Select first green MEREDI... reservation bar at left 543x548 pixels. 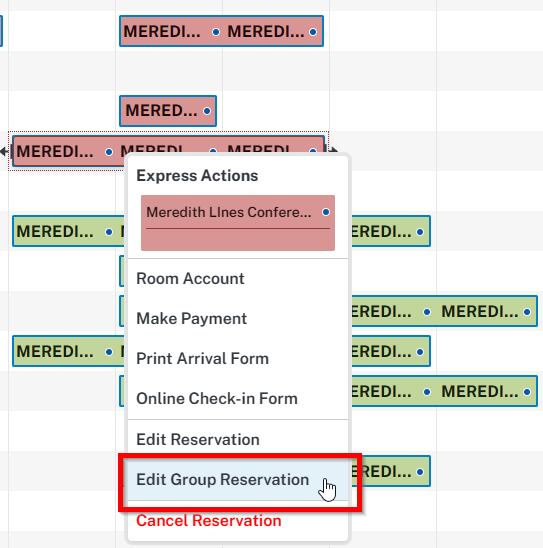[68, 231]
